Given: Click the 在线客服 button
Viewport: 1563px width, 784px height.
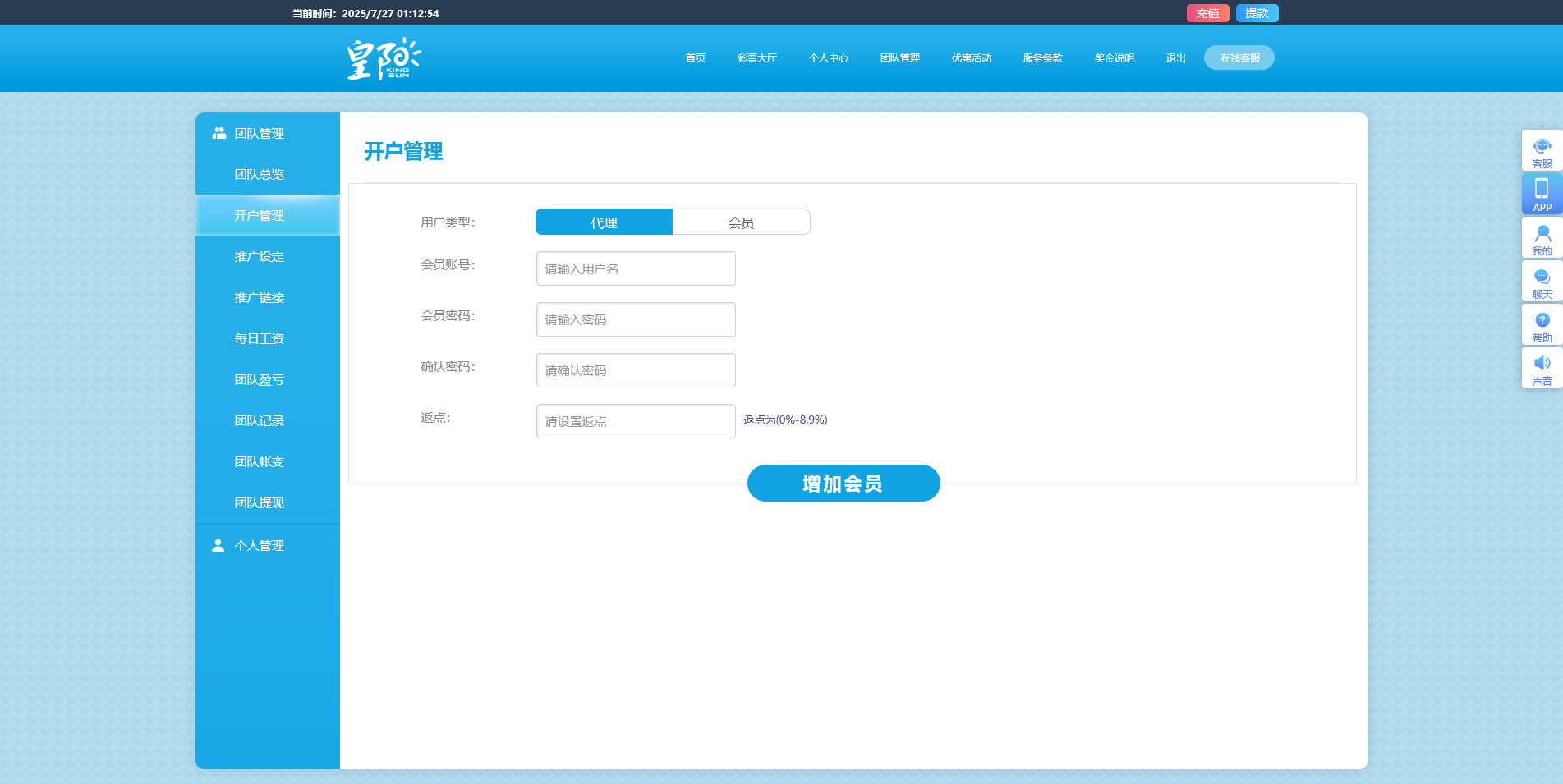Looking at the screenshot, I should [1239, 57].
